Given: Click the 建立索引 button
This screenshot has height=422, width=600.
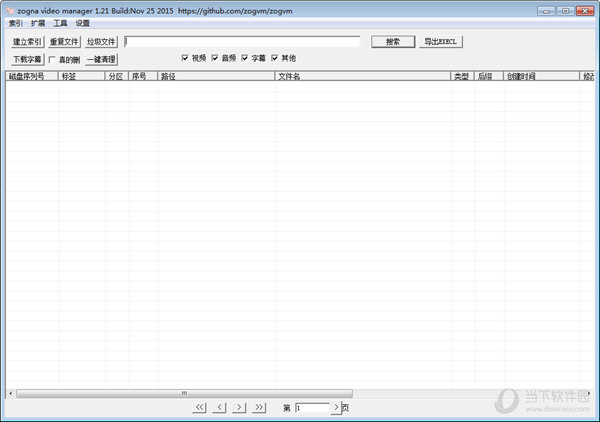Looking at the screenshot, I should click(26, 42).
